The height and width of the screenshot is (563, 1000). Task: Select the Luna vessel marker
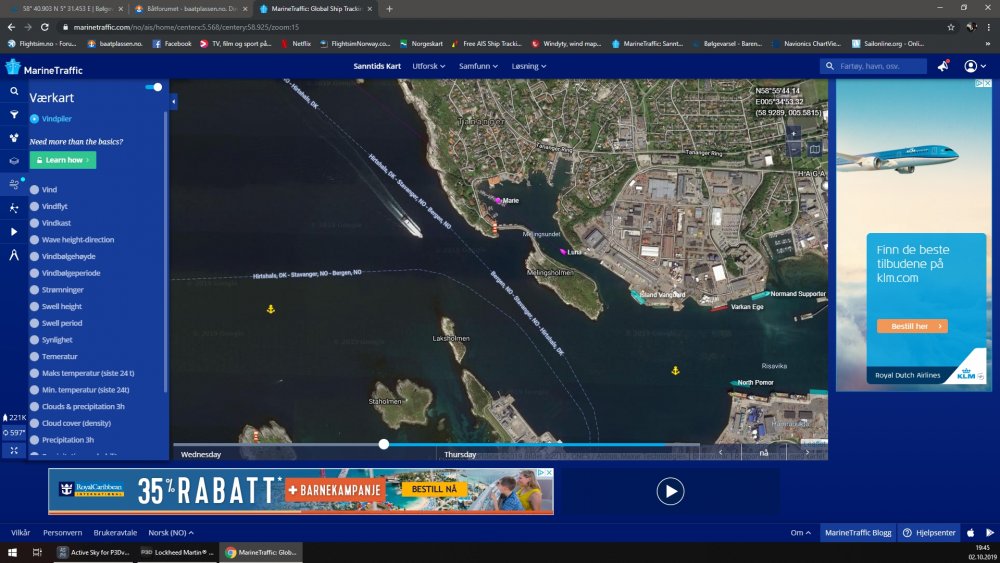click(563, 252)
